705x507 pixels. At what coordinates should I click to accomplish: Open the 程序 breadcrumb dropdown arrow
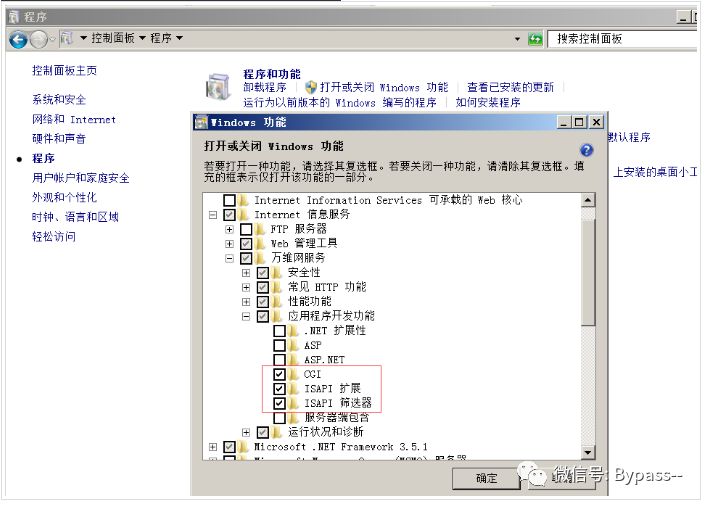coord(179,38)
